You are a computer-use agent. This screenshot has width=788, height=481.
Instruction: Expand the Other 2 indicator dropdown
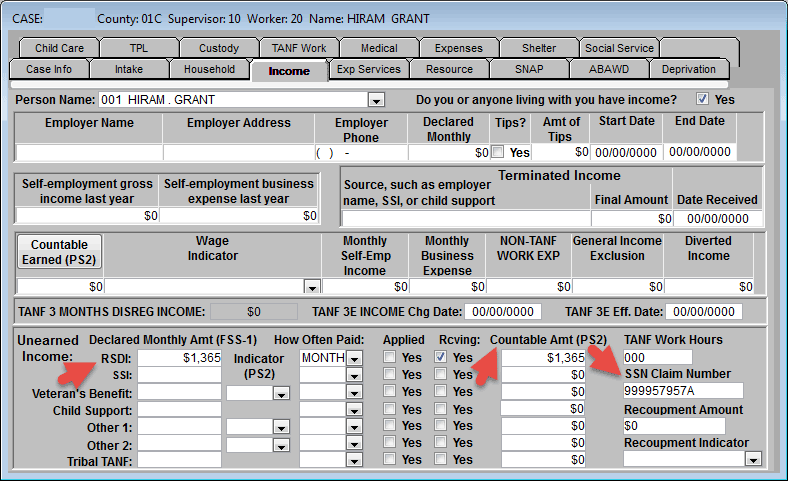tap(281, 445)
